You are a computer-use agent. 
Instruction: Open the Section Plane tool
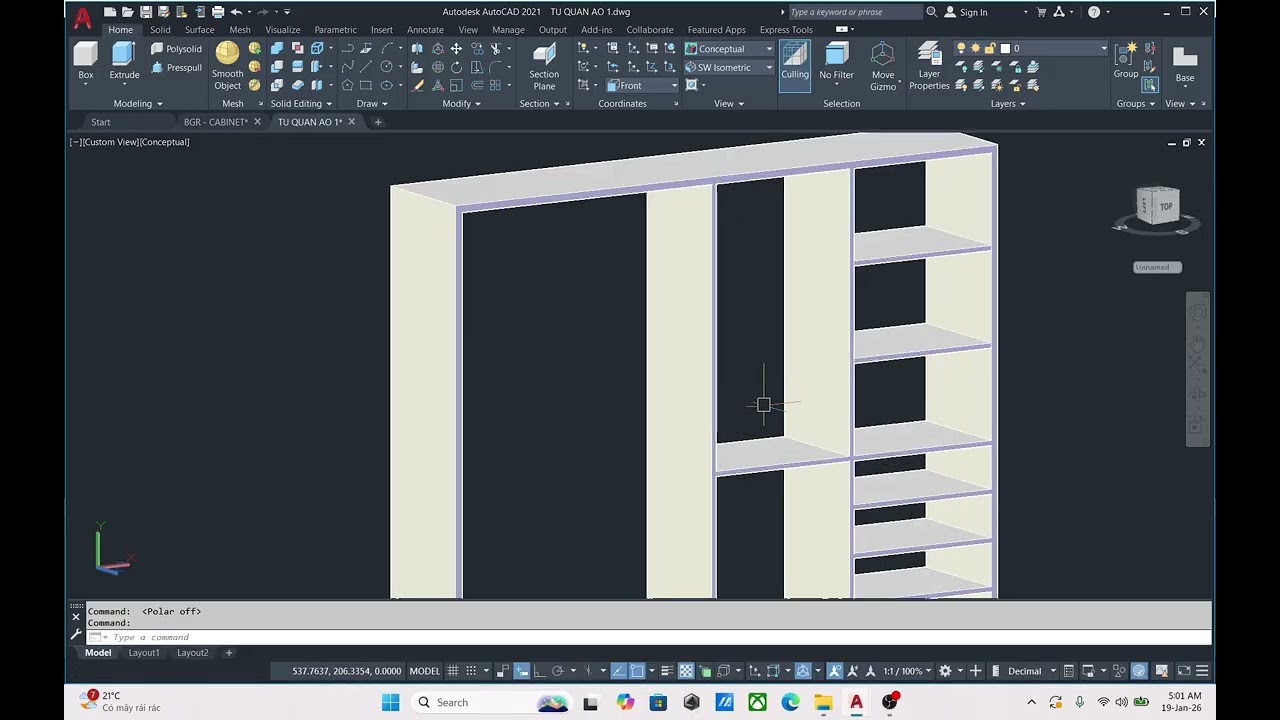coord(544,66)
